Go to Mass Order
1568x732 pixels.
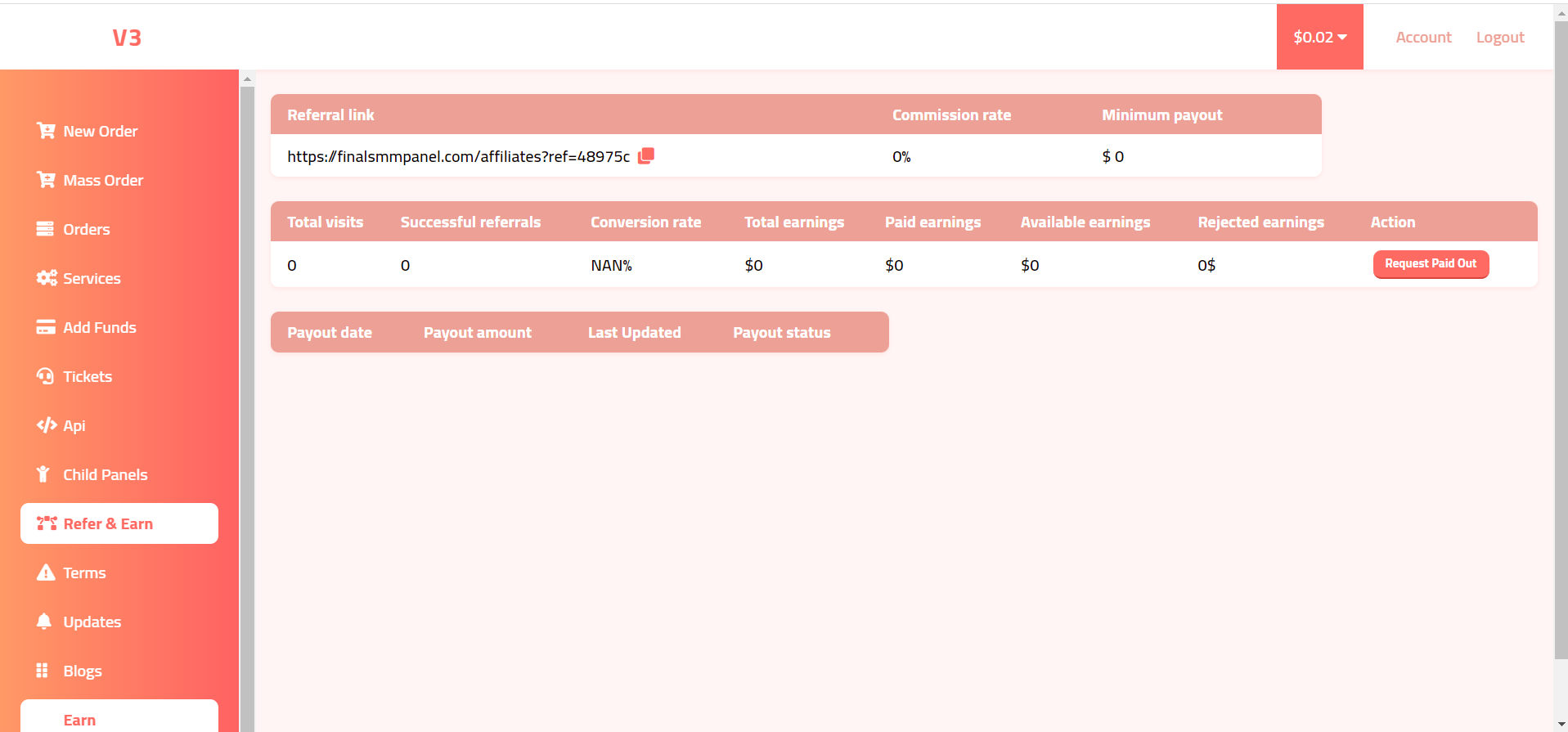click(x=119, y=180)
